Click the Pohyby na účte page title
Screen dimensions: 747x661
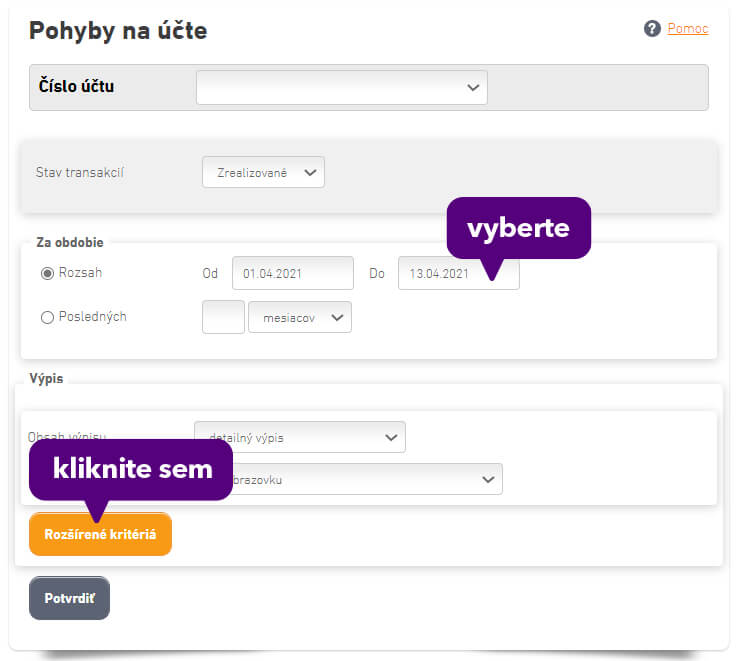(118, 31)
